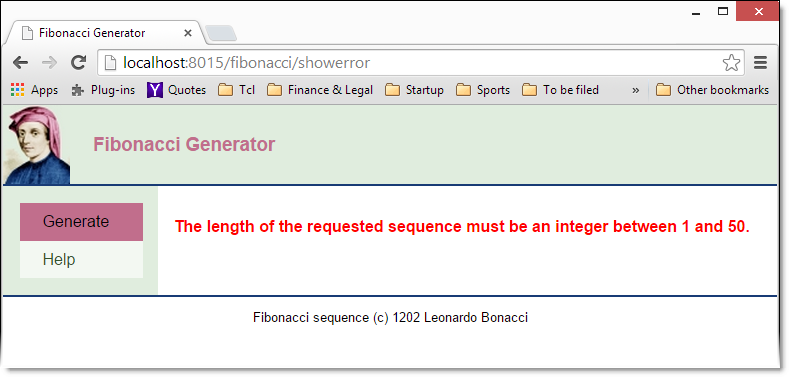789x377 pixels.
Task: Expand the Sports bookmarks folder
Action: click(483, 90)
